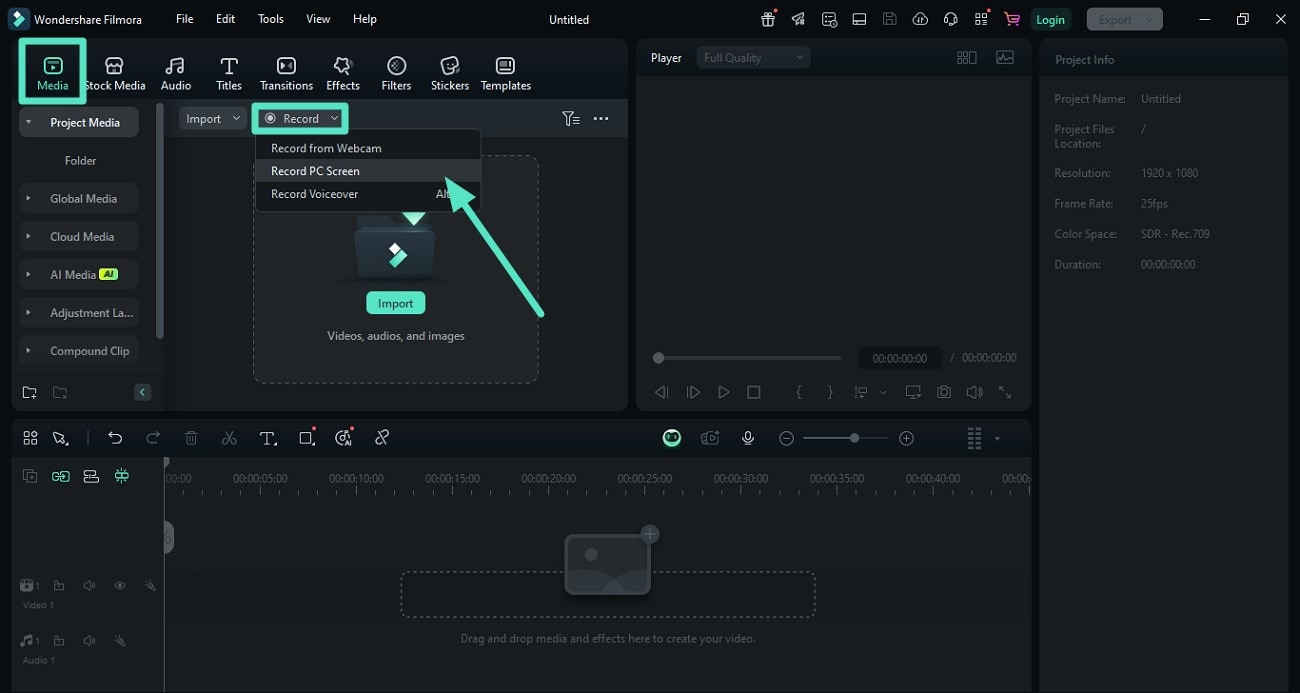
Task: Zoom out the timeline with minus
Action: coord(787,438)
